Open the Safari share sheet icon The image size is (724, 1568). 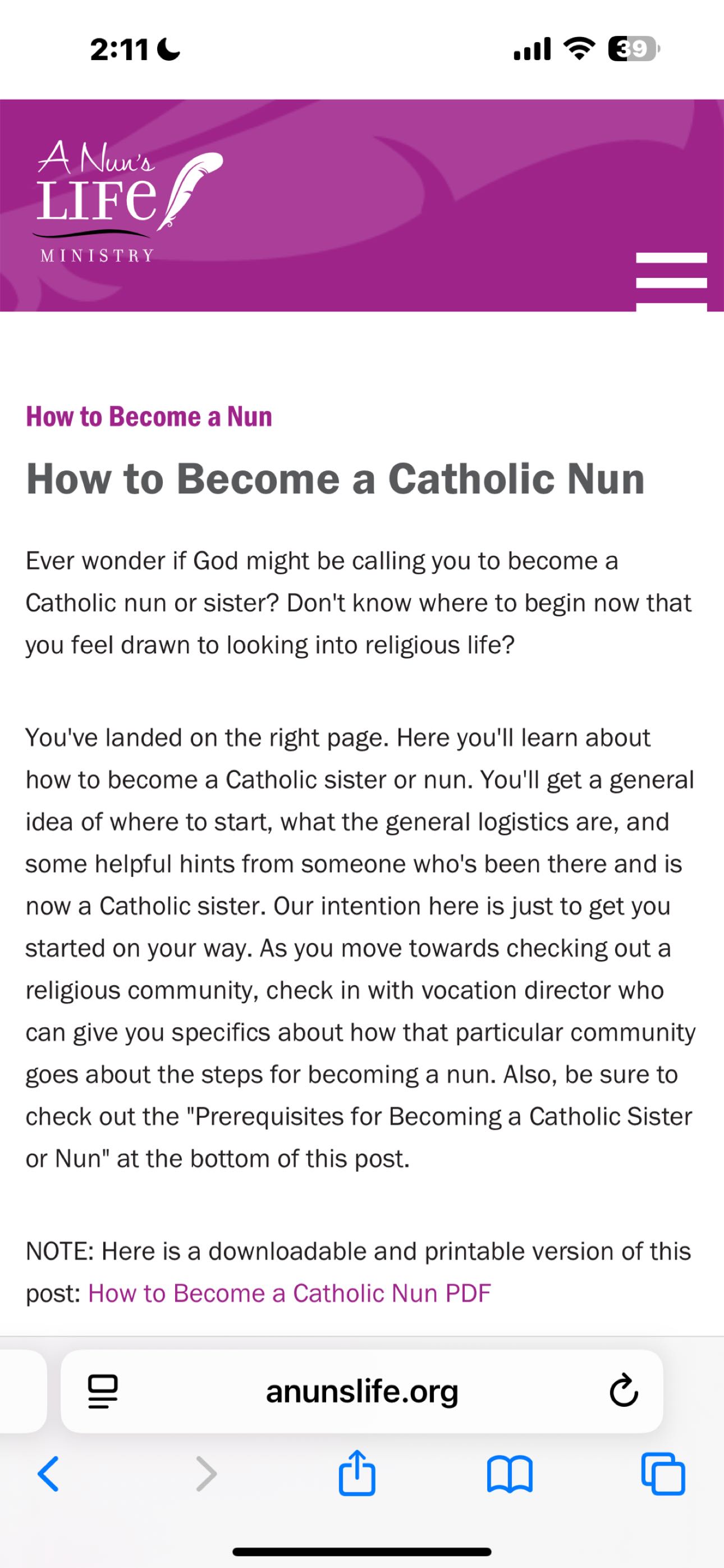357,1473
